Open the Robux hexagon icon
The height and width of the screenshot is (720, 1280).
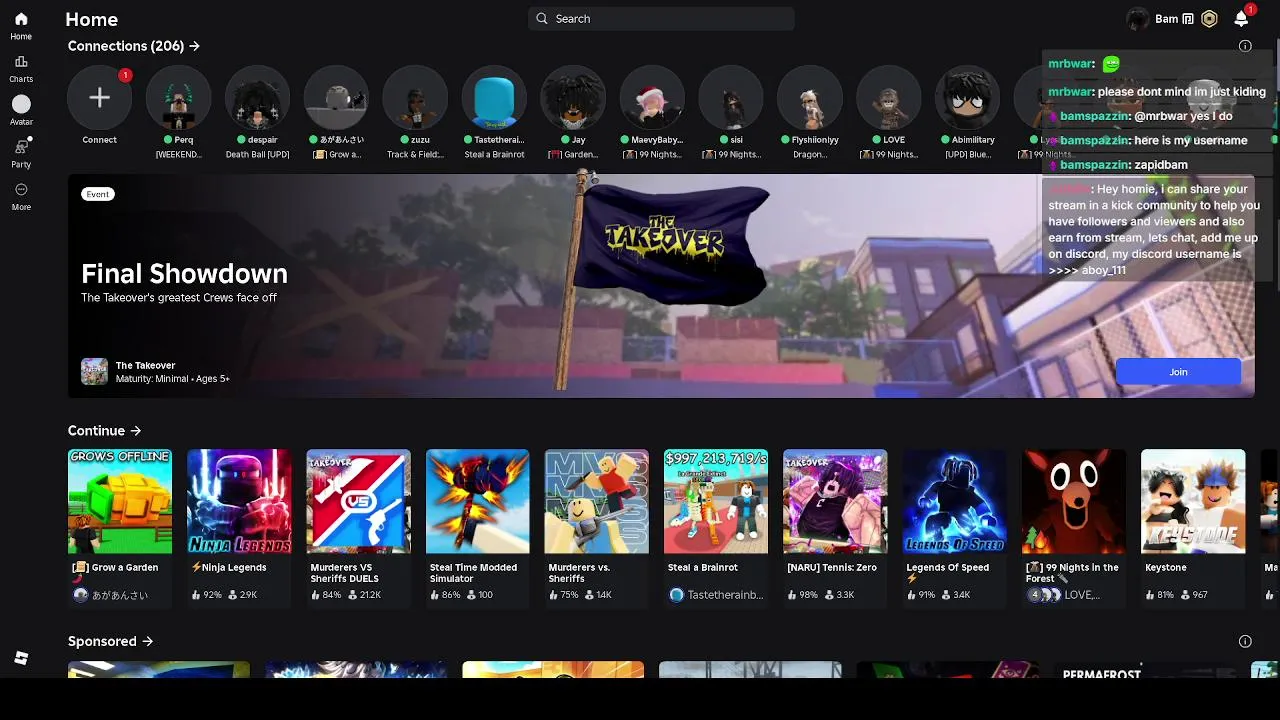1210,18
